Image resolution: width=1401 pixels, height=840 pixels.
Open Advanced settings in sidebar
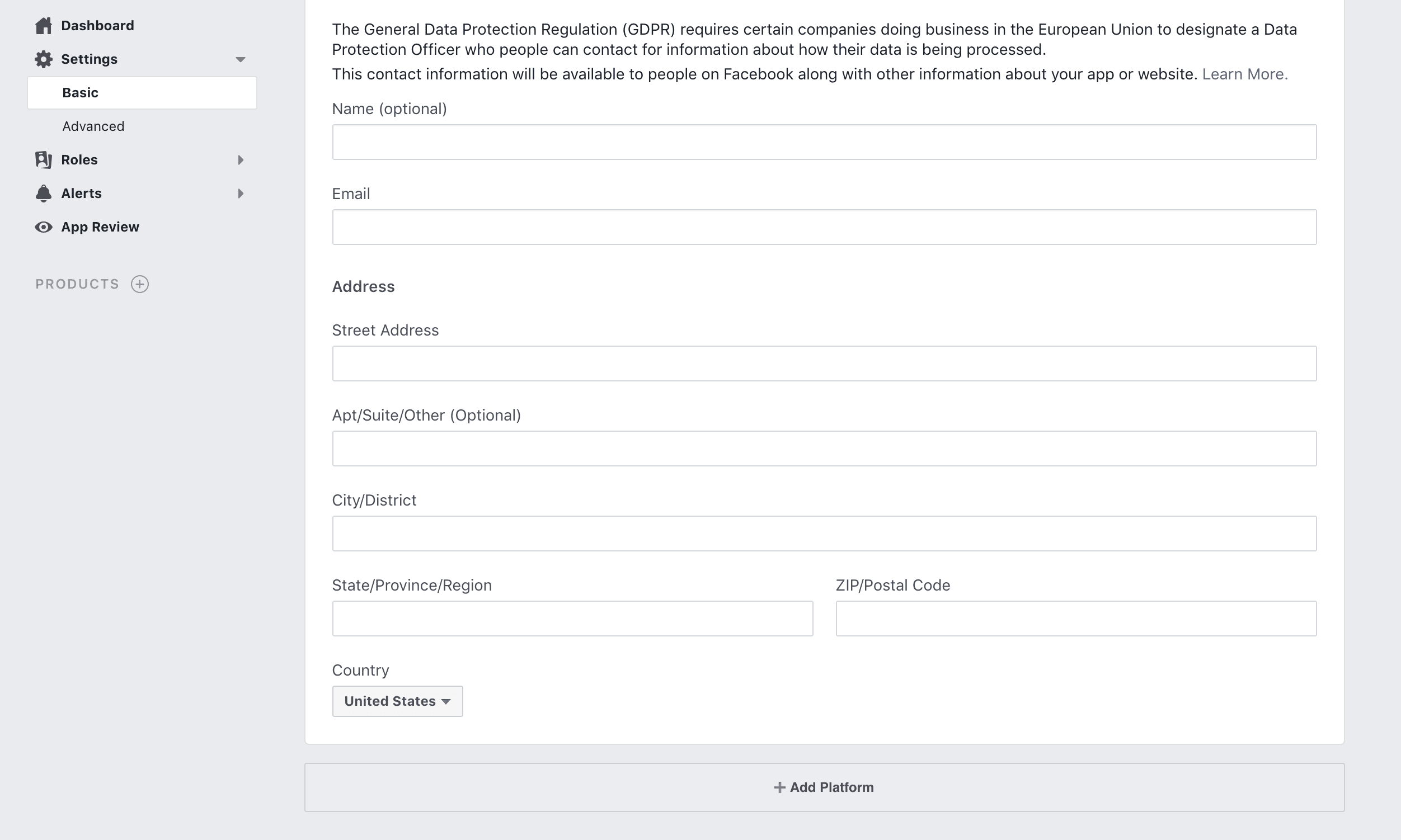click(93, 126)
